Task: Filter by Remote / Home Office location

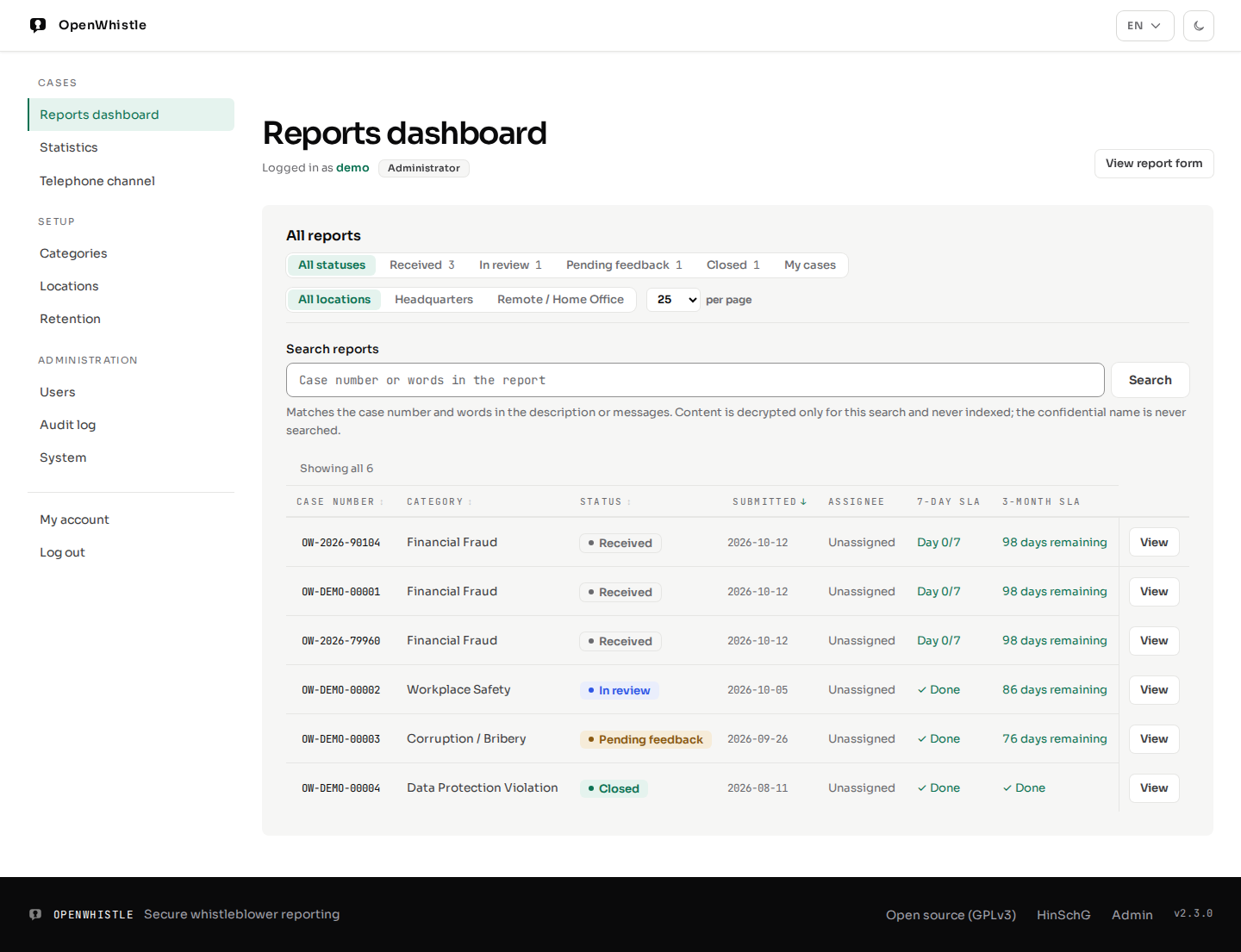Action: pos(560,299)
